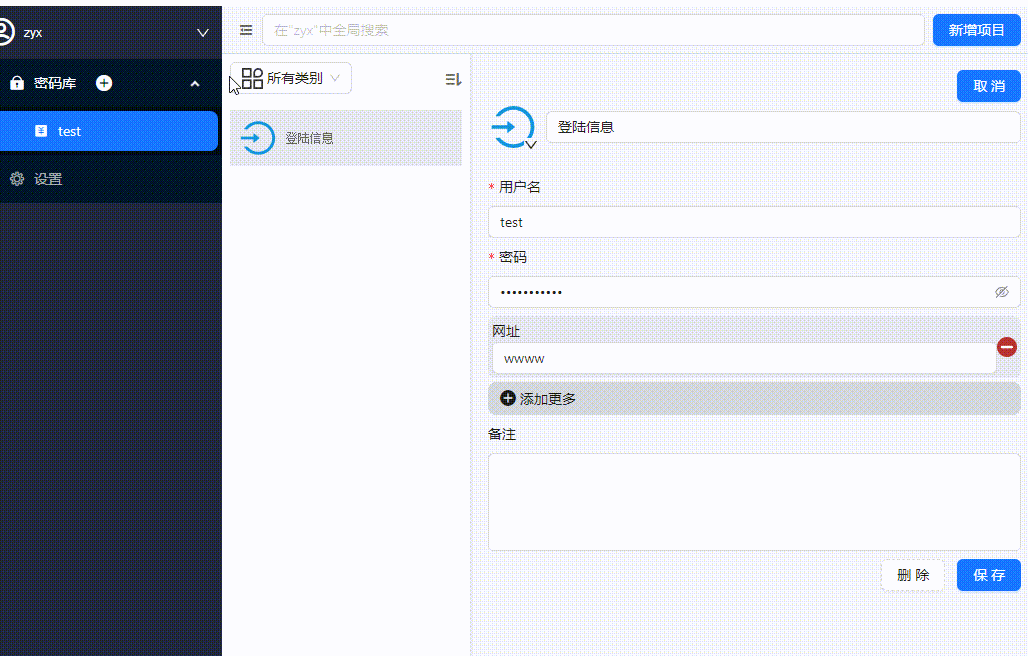1028x656 pixels.
Task: Click the zyx user avatar icon
Action: 6,32
